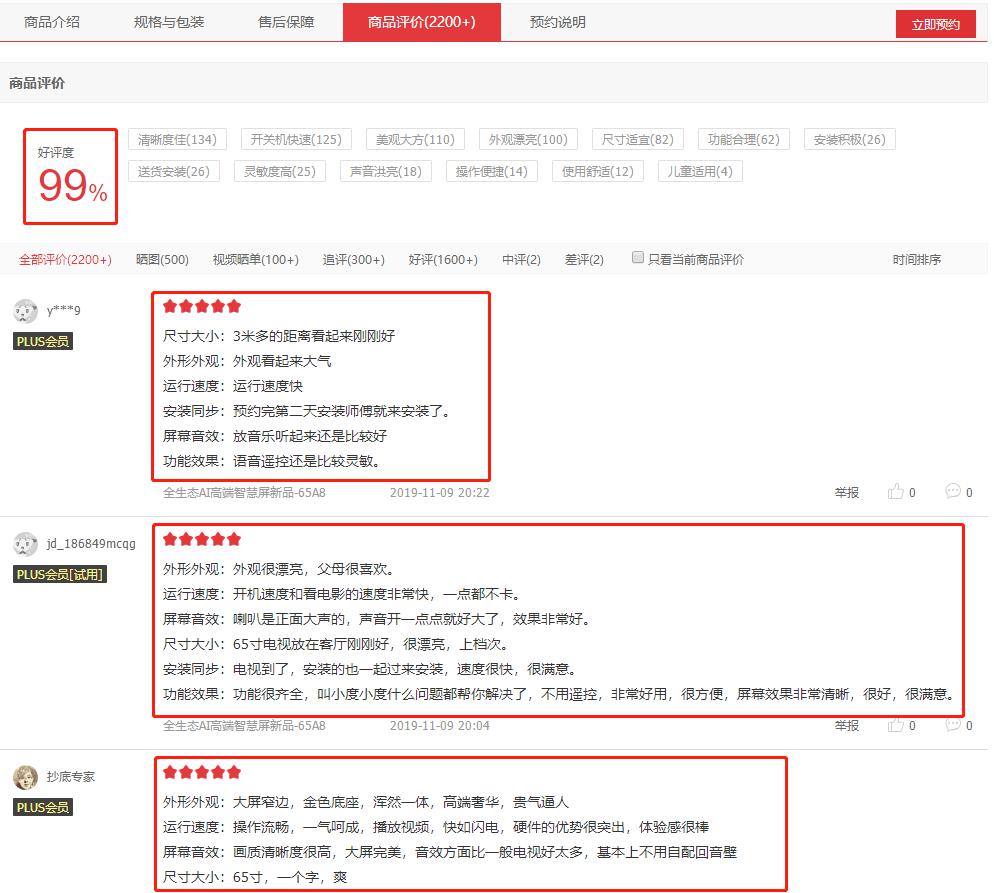Click avatar of user 抄底专家
Image resolution: width=994 pixels, height=893 pixels.
point(25,778)
